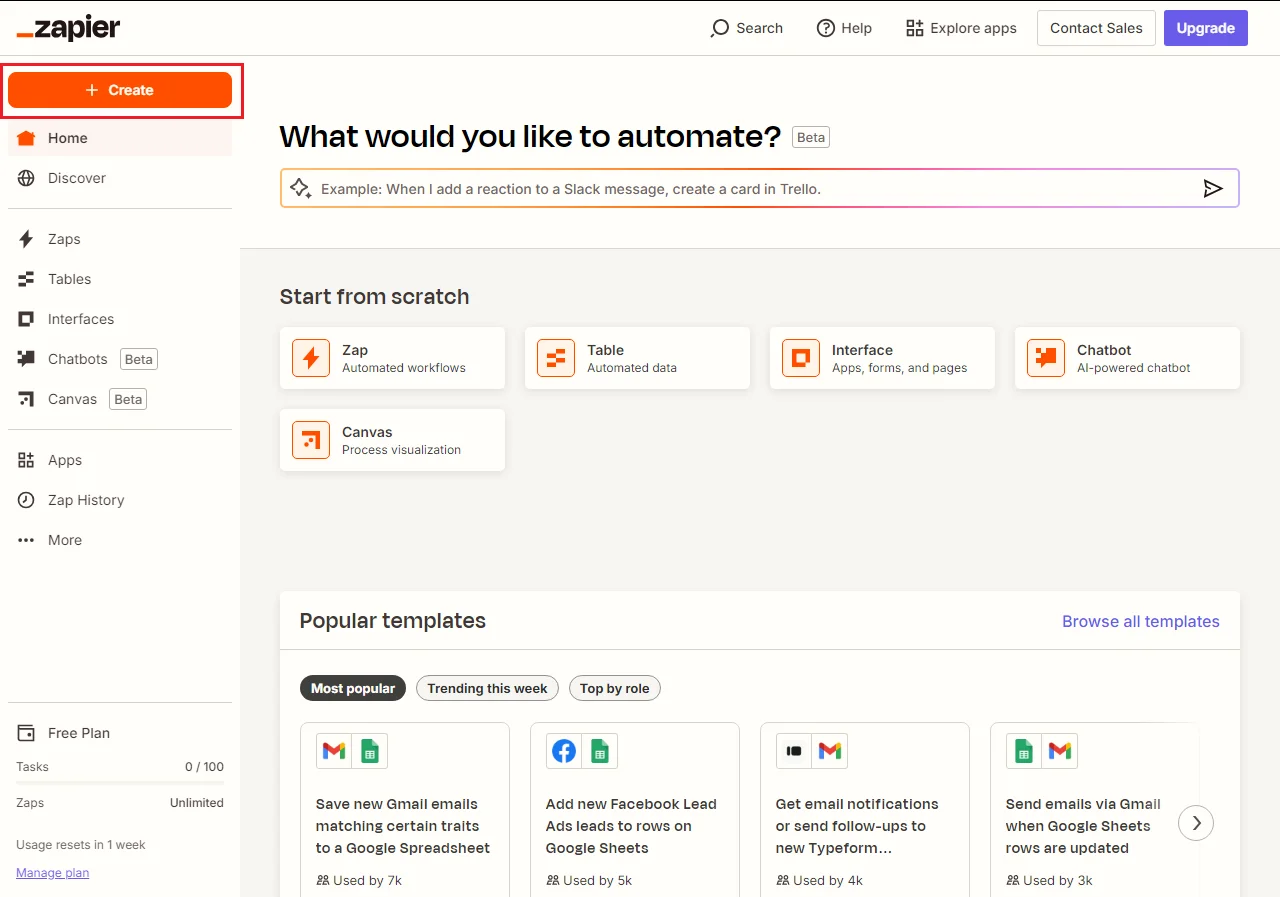Image resolution: width=1280 pixels, height=897 pixels.
Task: Click the Zaps lightning bolt sidebar icon
Action: [27, 239]
